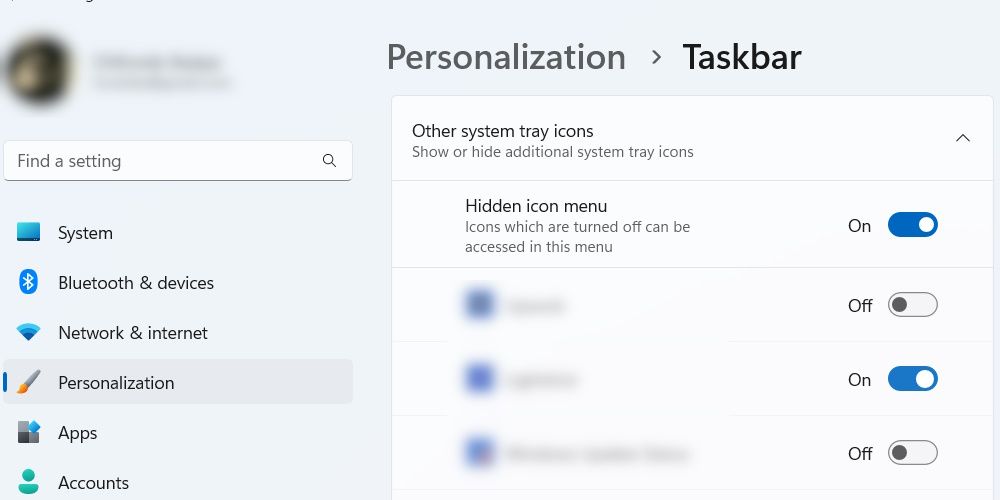
Task: Click the System monitor icon
Action: point(28,233)
